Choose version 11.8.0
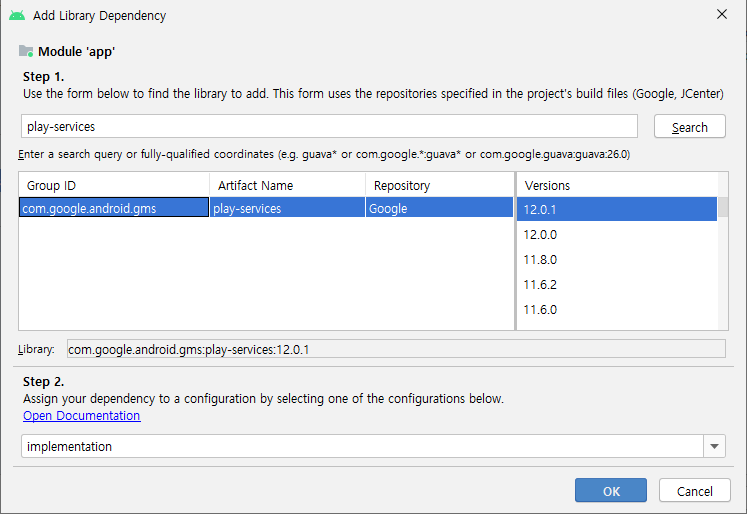The height and width of the screenshot is (514, 747). [x=617, y=260]
